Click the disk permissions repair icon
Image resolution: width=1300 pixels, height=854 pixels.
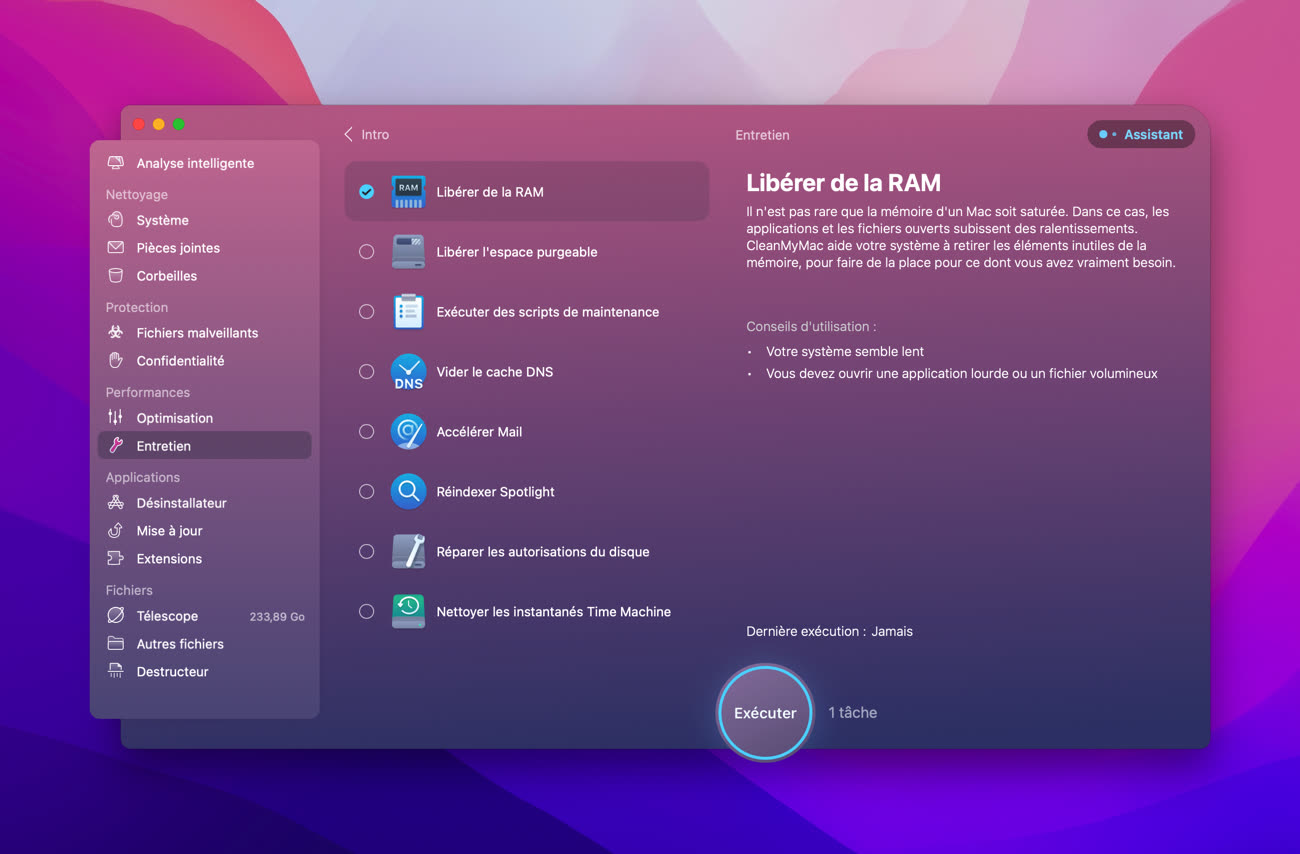pyautogui.click(x=408, y=552)
